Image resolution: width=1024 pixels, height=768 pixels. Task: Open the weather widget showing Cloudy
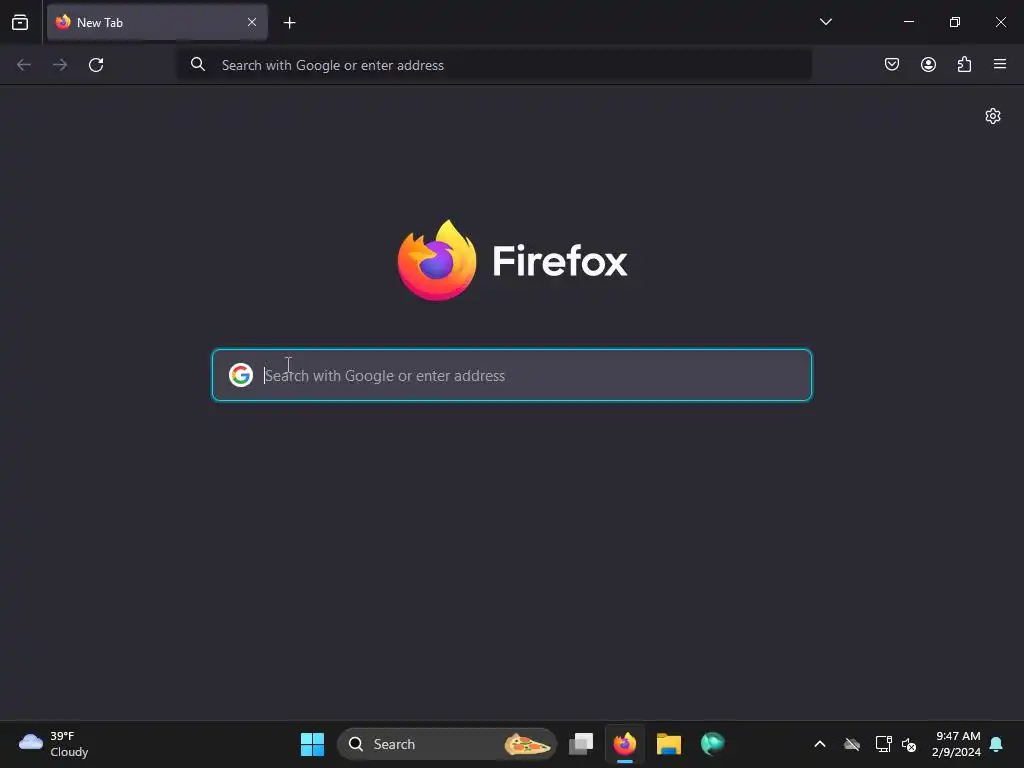point(54,744)
